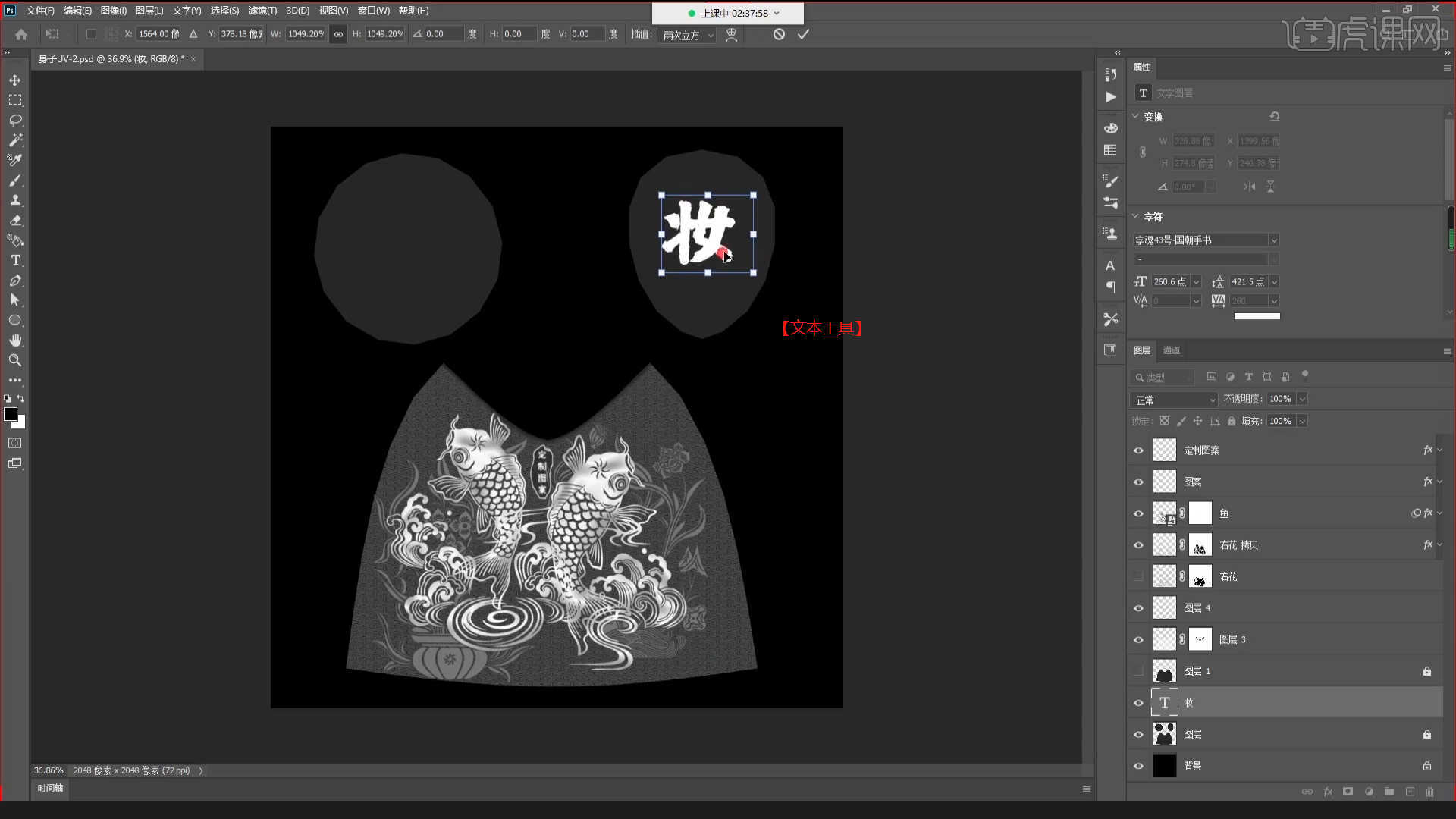Select the Clone Stamp tool
1456x819 pixels.
15,200
